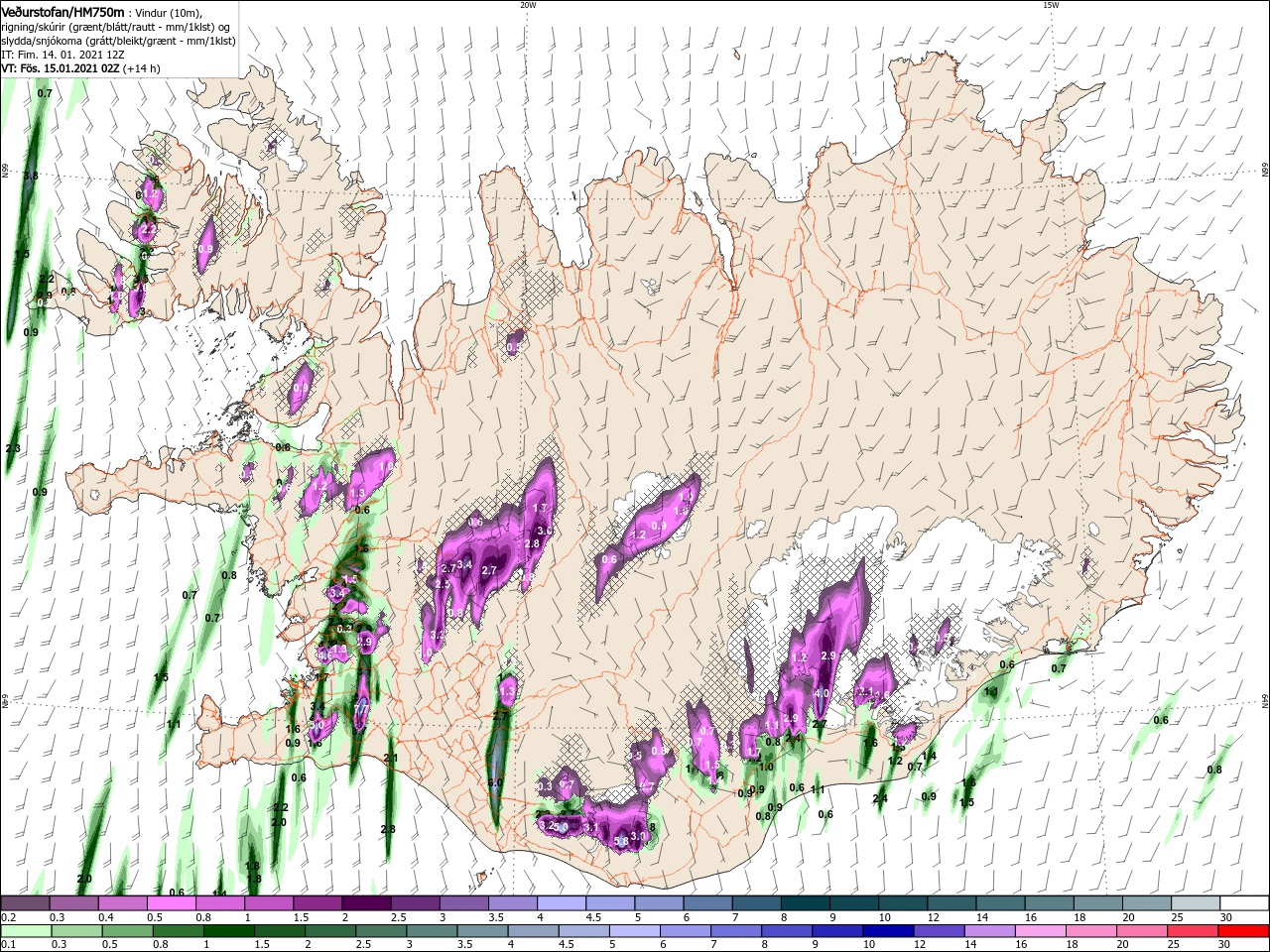
Task: Click the darkest green bottom-row swatch starting at 1
Action: coord(228,931)
